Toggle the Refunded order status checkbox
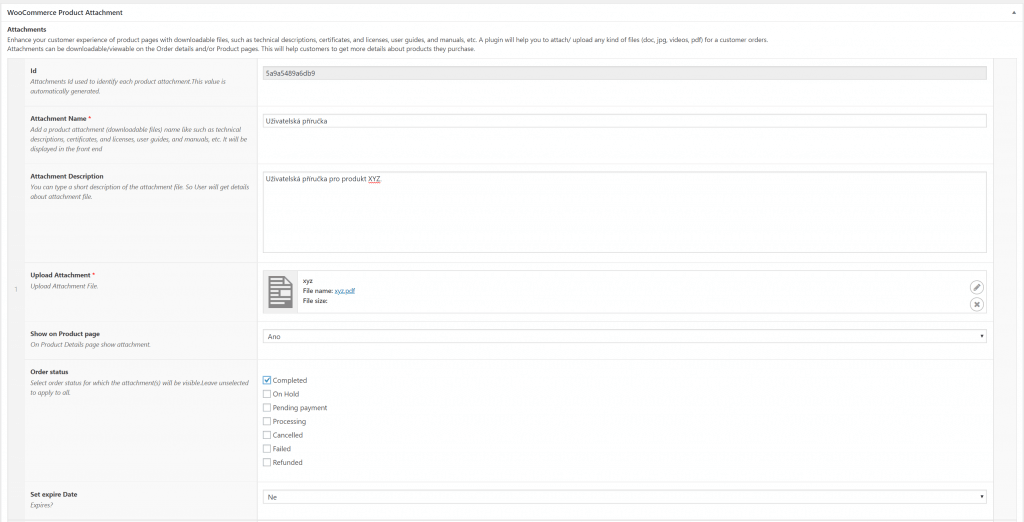This screenshot has width=1024, height=522. tap(266, 463)
